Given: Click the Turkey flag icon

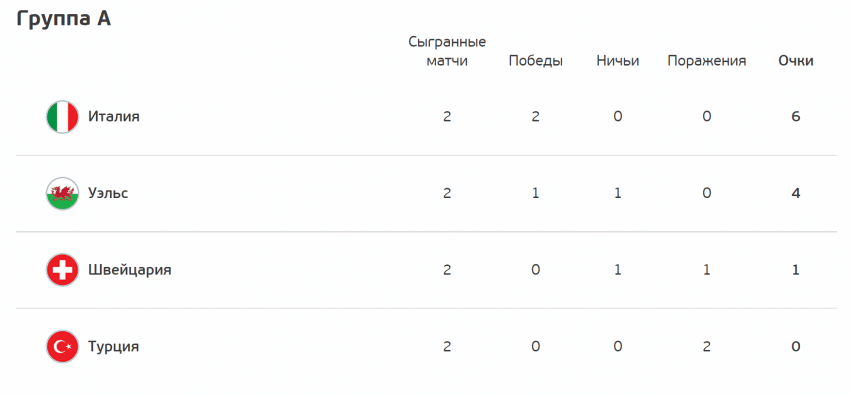Looking at the screenshot, I should pos(62,346).
